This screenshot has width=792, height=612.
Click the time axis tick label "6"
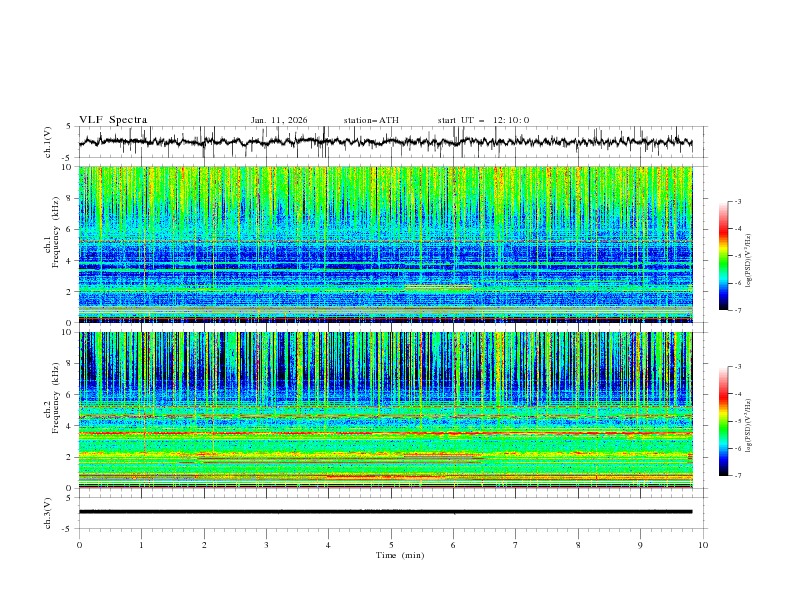click(x=453, y=545)
